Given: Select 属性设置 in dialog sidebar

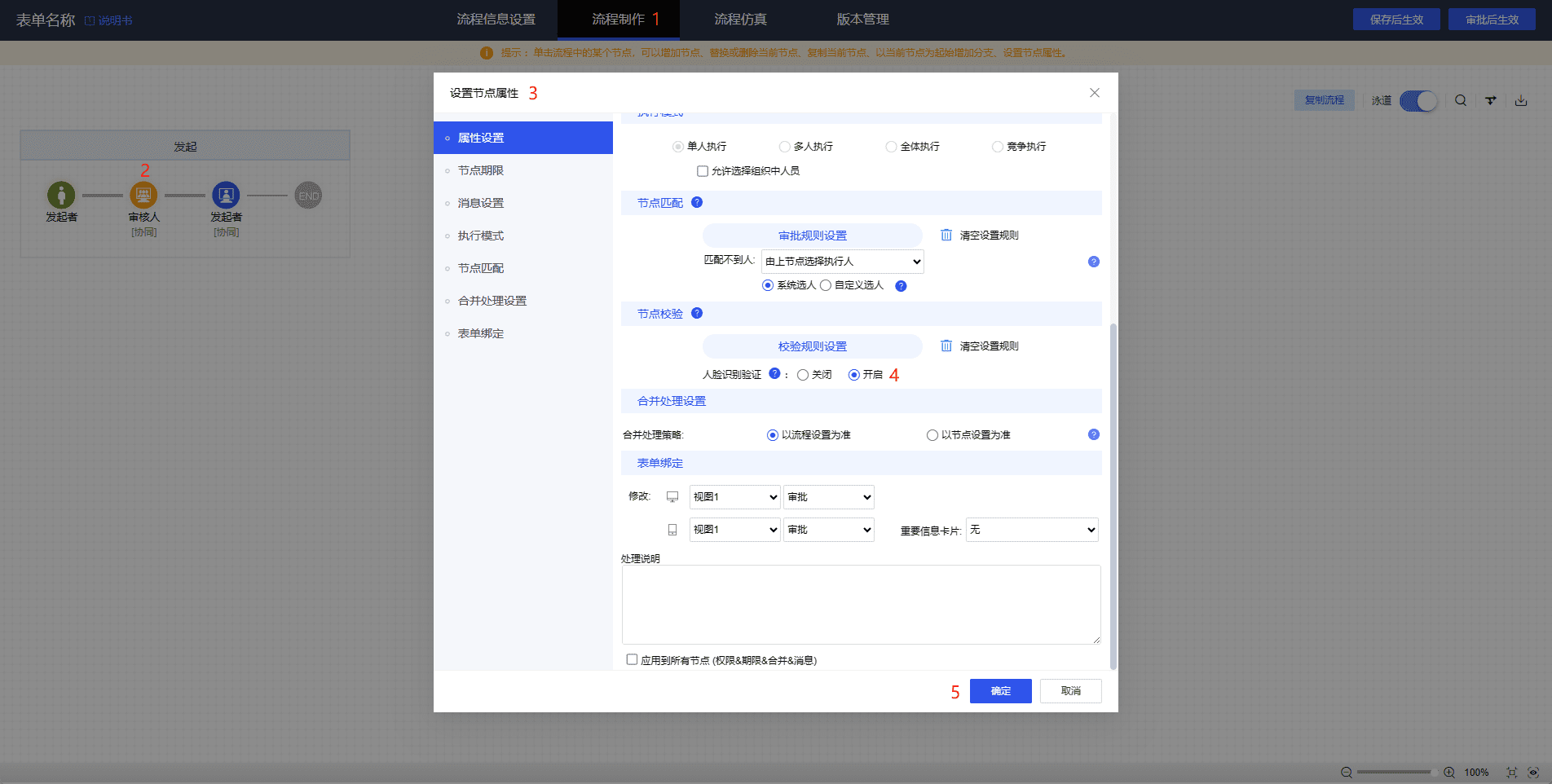Looking at the screenshot, I should 523,138.
